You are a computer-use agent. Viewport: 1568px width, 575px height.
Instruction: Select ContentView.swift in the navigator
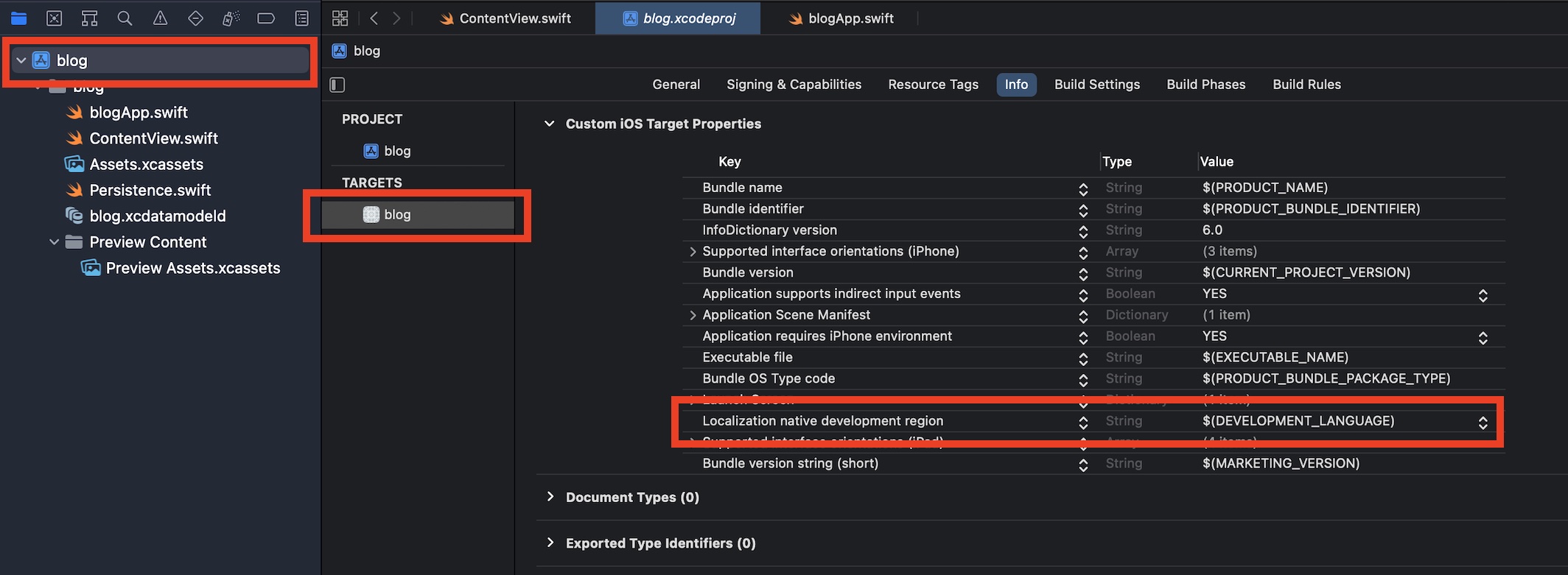click(x=153, y=138)
